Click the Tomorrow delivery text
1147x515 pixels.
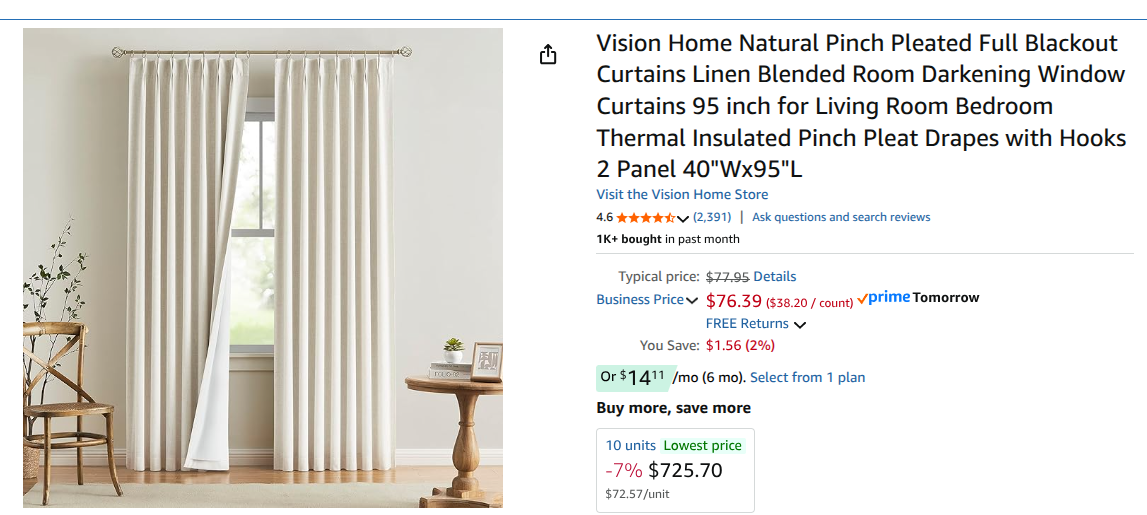tap(946, 298)
